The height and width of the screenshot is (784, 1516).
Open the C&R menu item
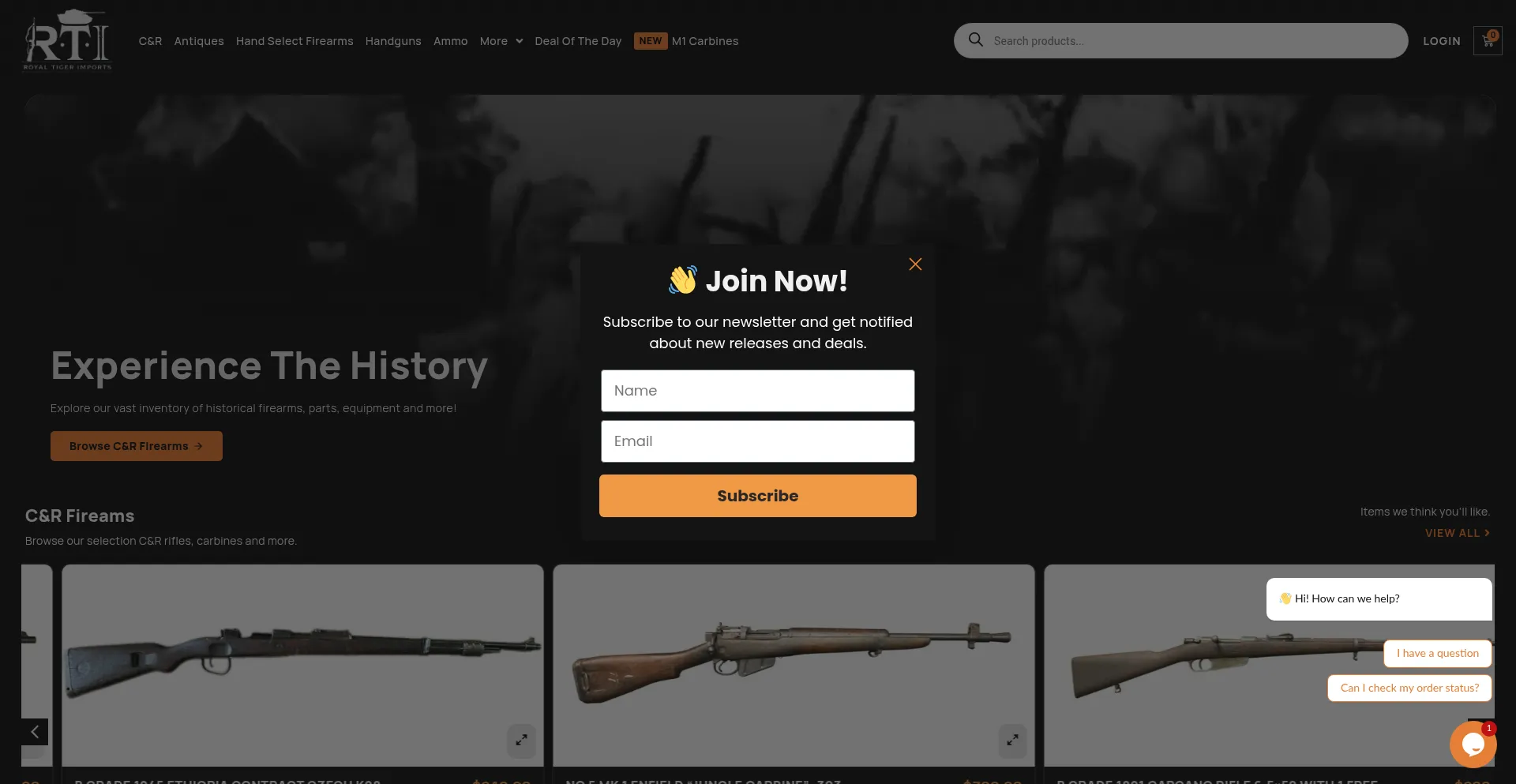pos(150,41)
